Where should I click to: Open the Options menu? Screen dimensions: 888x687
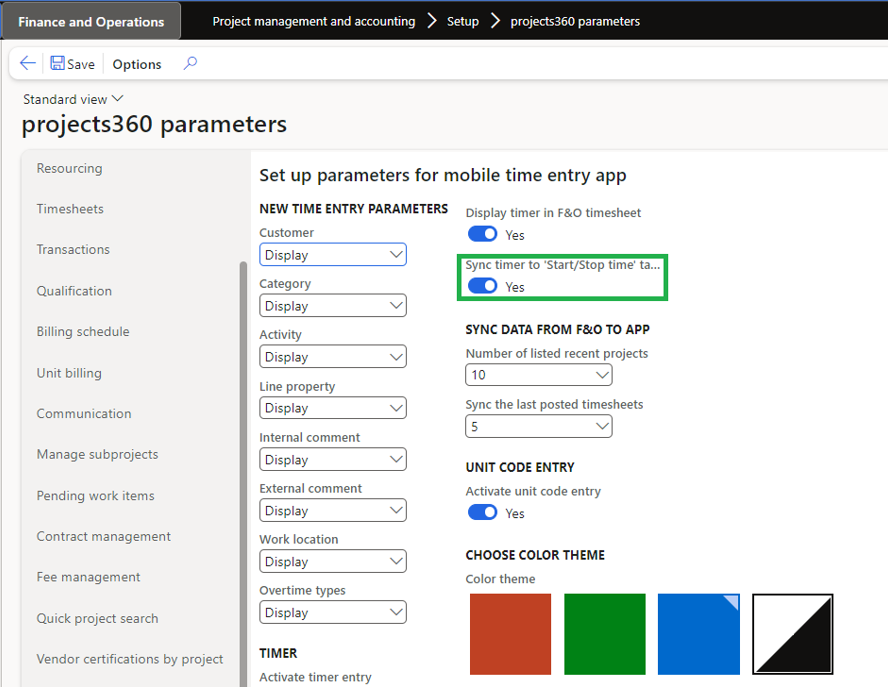coord(137,64)
